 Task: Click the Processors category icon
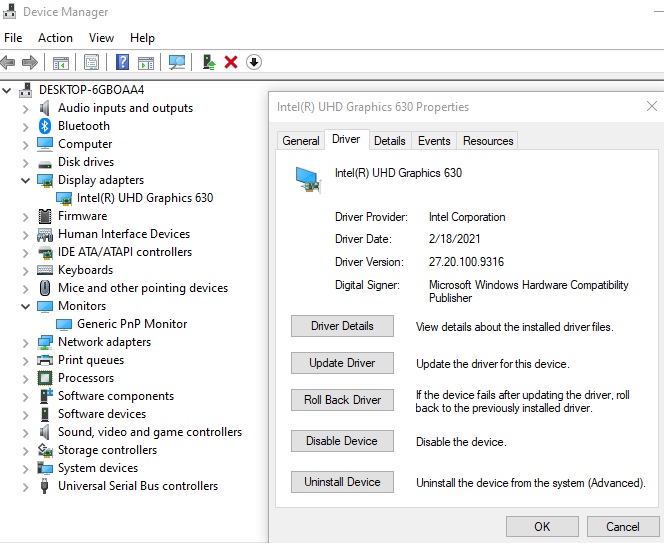pos(45,378)
